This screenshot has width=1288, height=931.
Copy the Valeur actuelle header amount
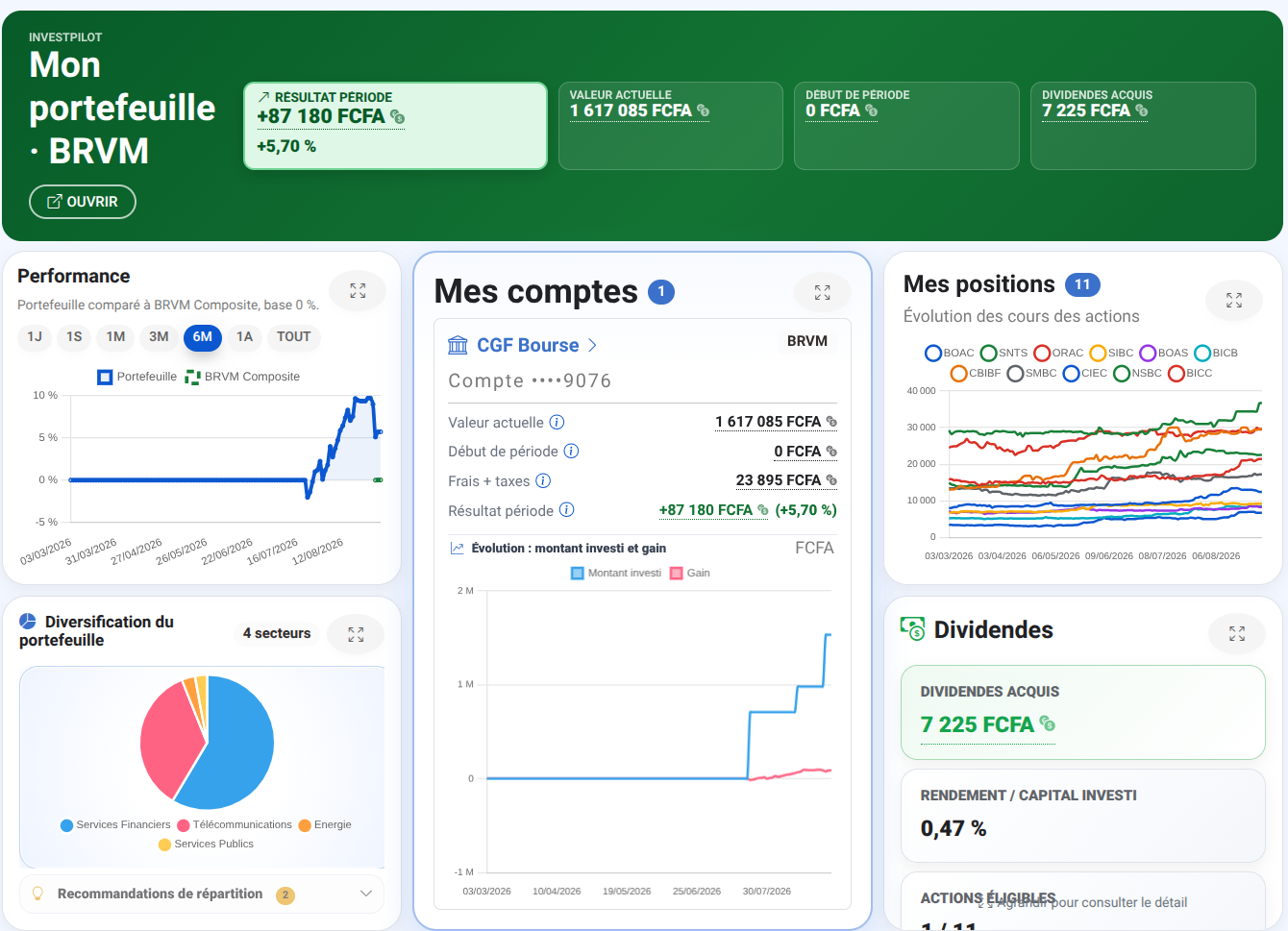pyautogui.click(x=703, y=110)
